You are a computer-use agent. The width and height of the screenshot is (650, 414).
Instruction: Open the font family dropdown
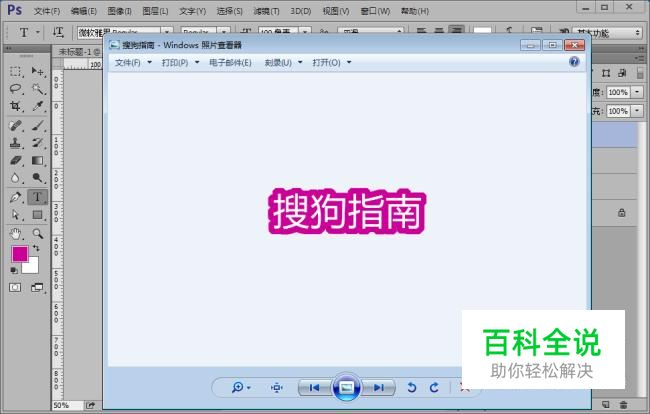pos(167,32)
